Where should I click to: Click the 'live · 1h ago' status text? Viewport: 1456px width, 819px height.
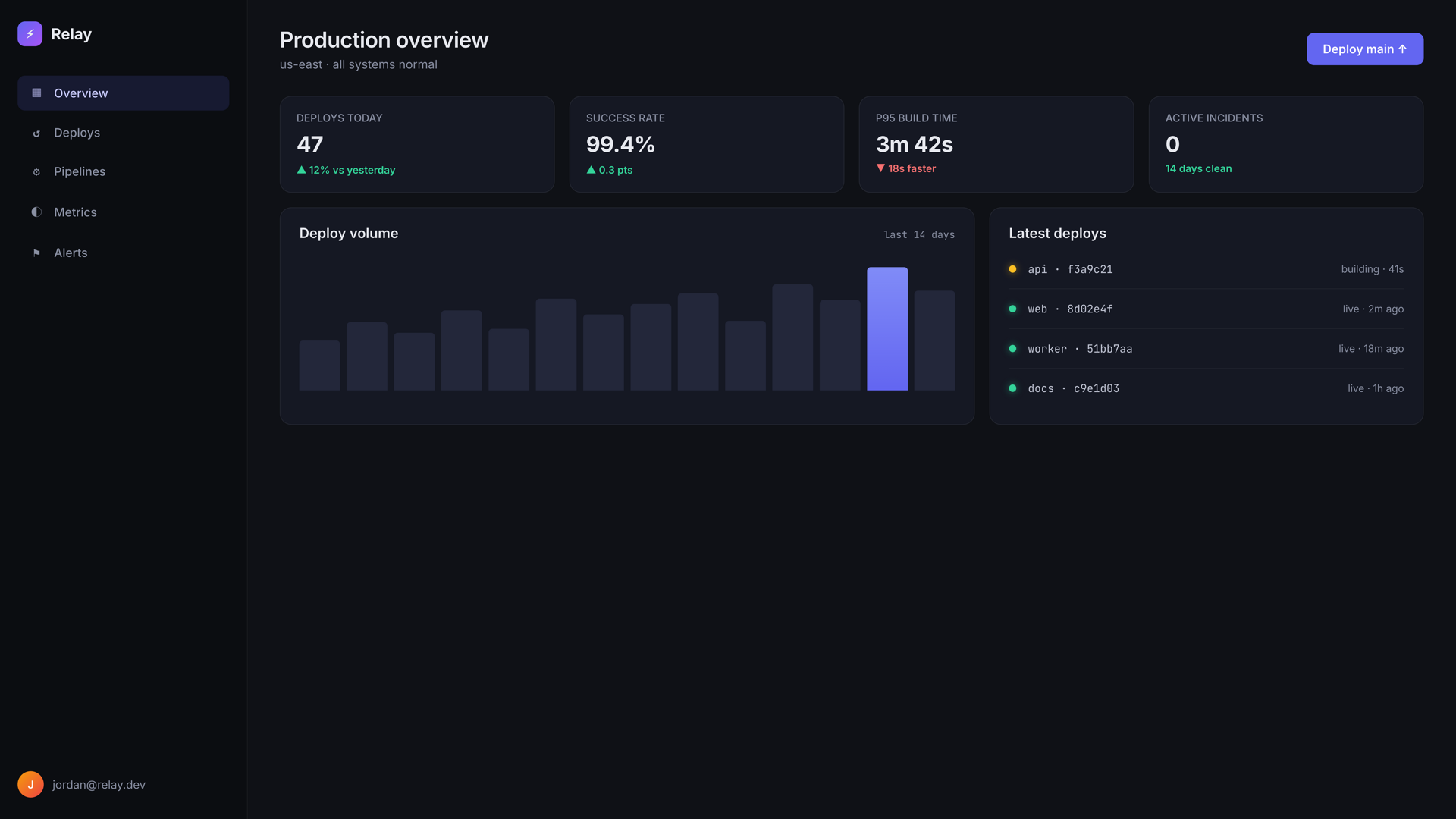tap(1376, 388)
